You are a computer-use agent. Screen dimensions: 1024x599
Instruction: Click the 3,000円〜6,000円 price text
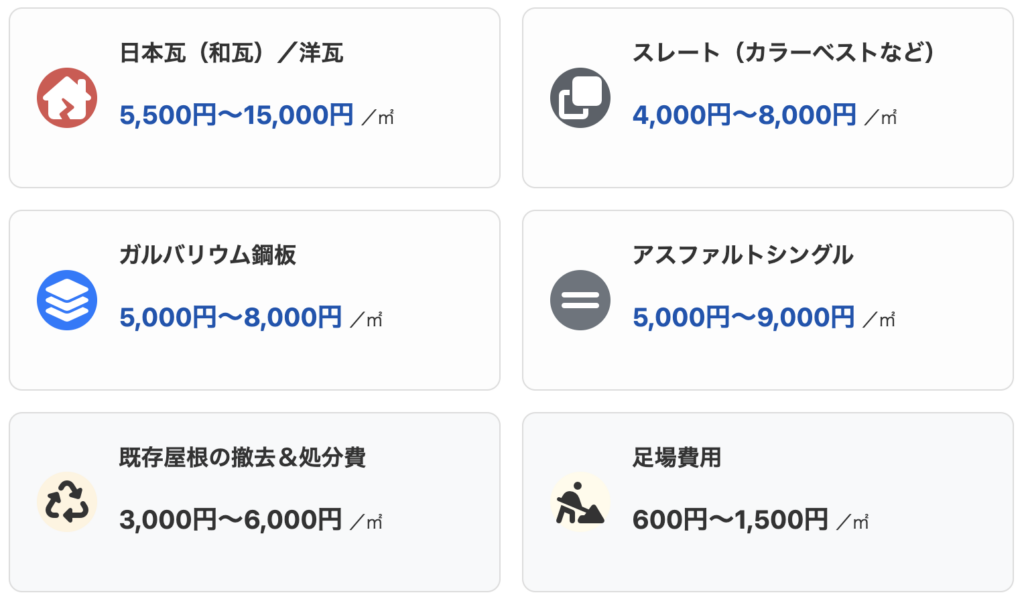click(x=230, y=520)
